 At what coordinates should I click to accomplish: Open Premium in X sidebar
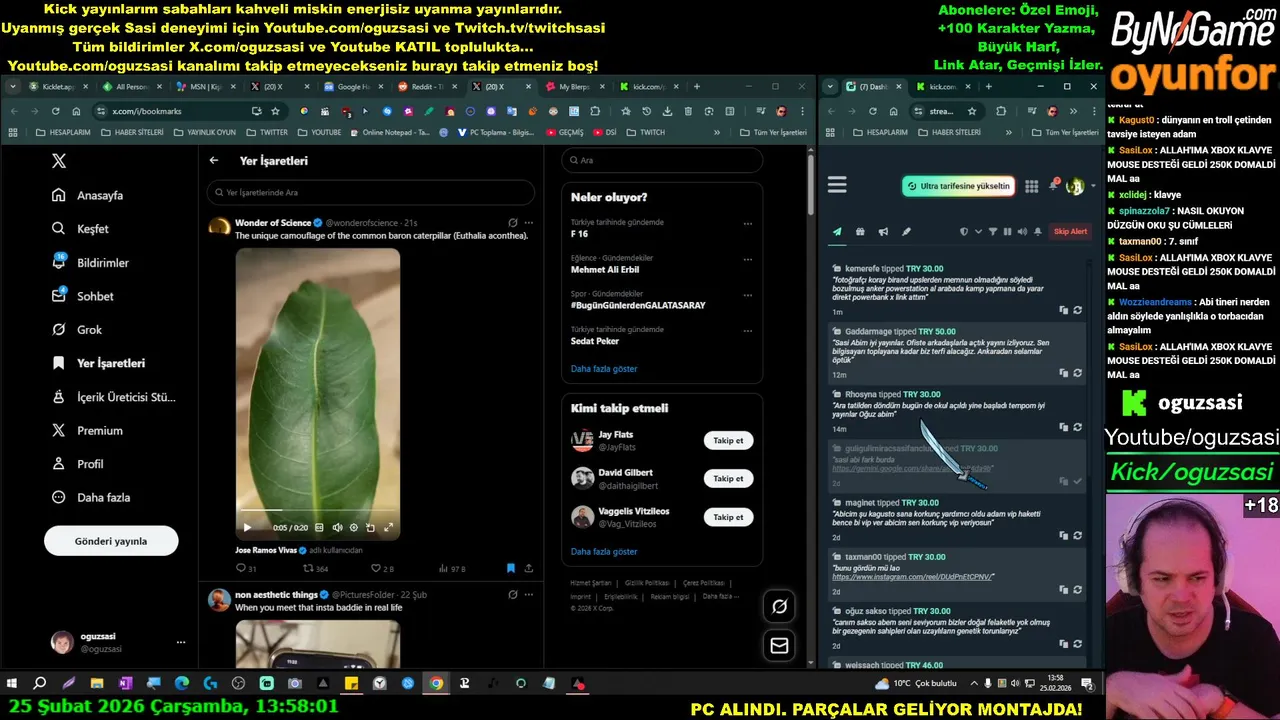(88, 431)
